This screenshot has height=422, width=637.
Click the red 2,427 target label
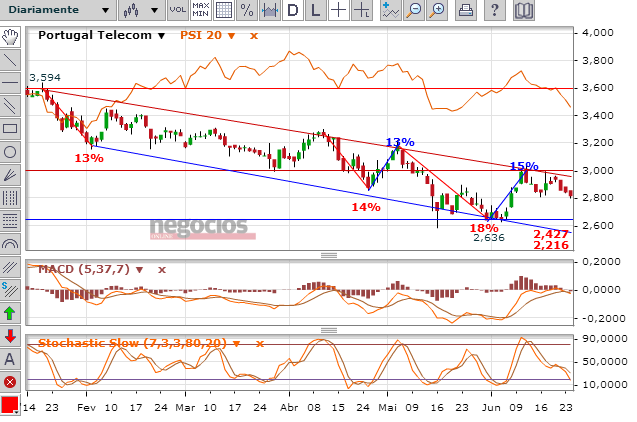pyautogui.click(x=551, y=234)
